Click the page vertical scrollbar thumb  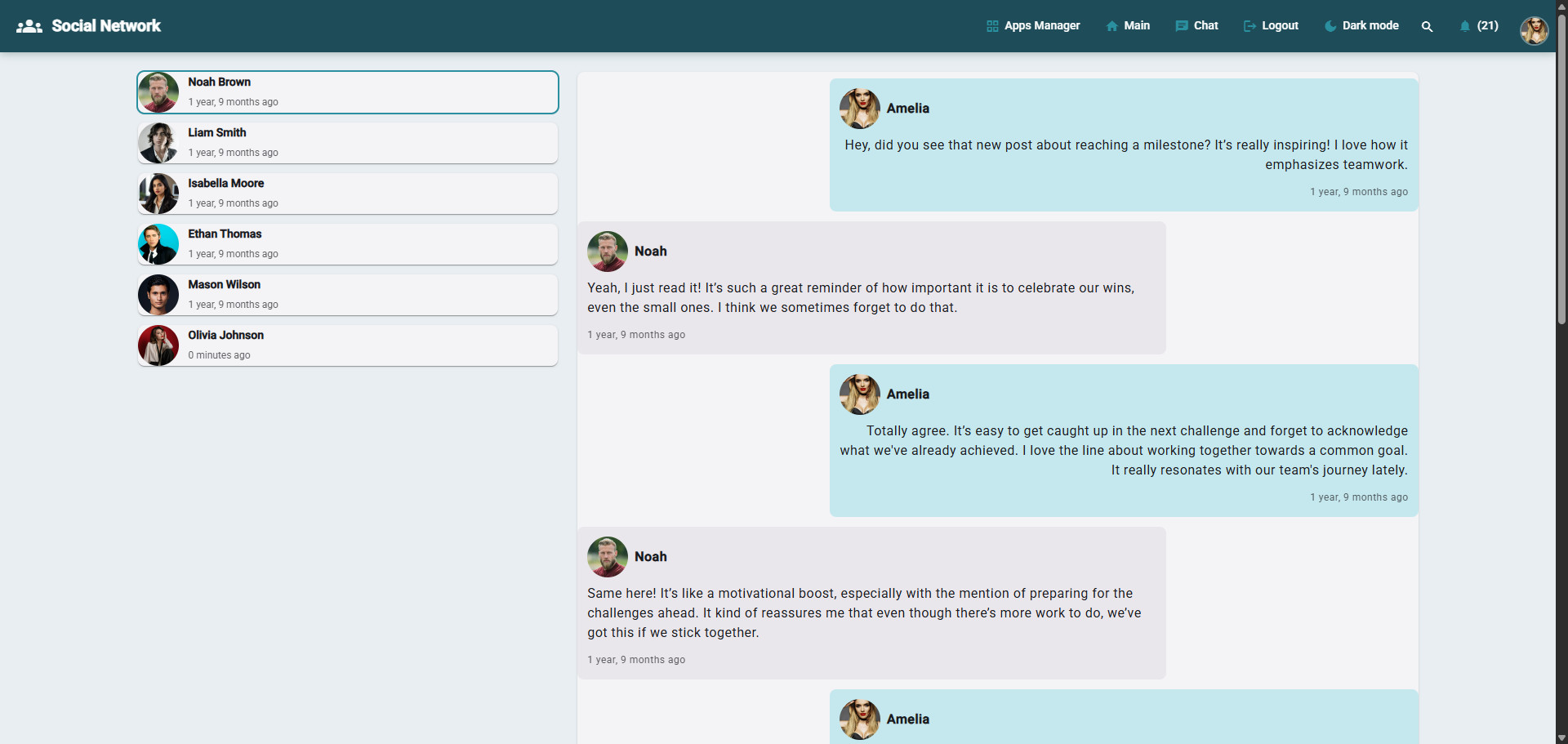tap(1561, 168)
